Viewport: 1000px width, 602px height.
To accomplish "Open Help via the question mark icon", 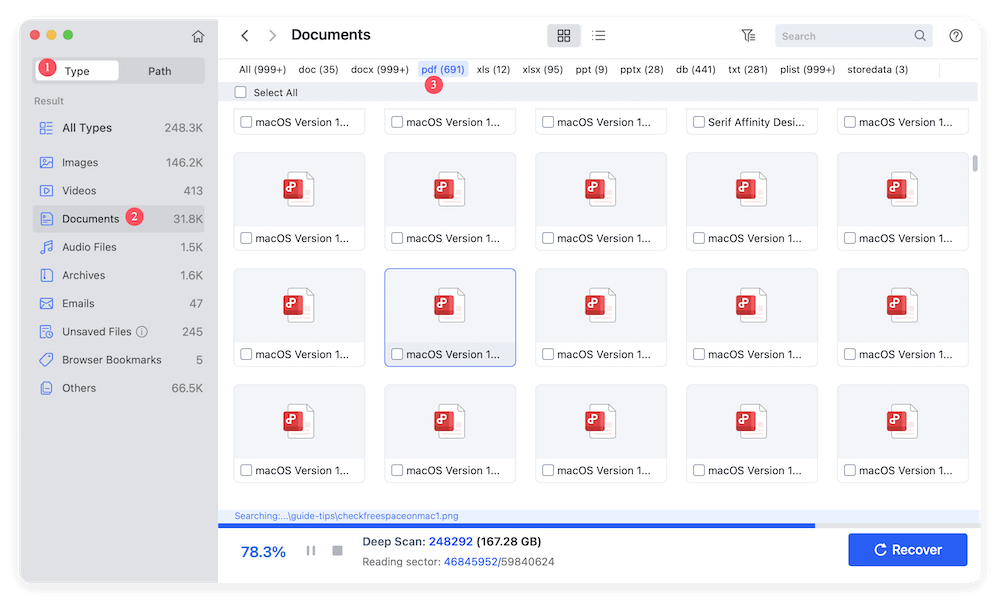I will 955,34.
